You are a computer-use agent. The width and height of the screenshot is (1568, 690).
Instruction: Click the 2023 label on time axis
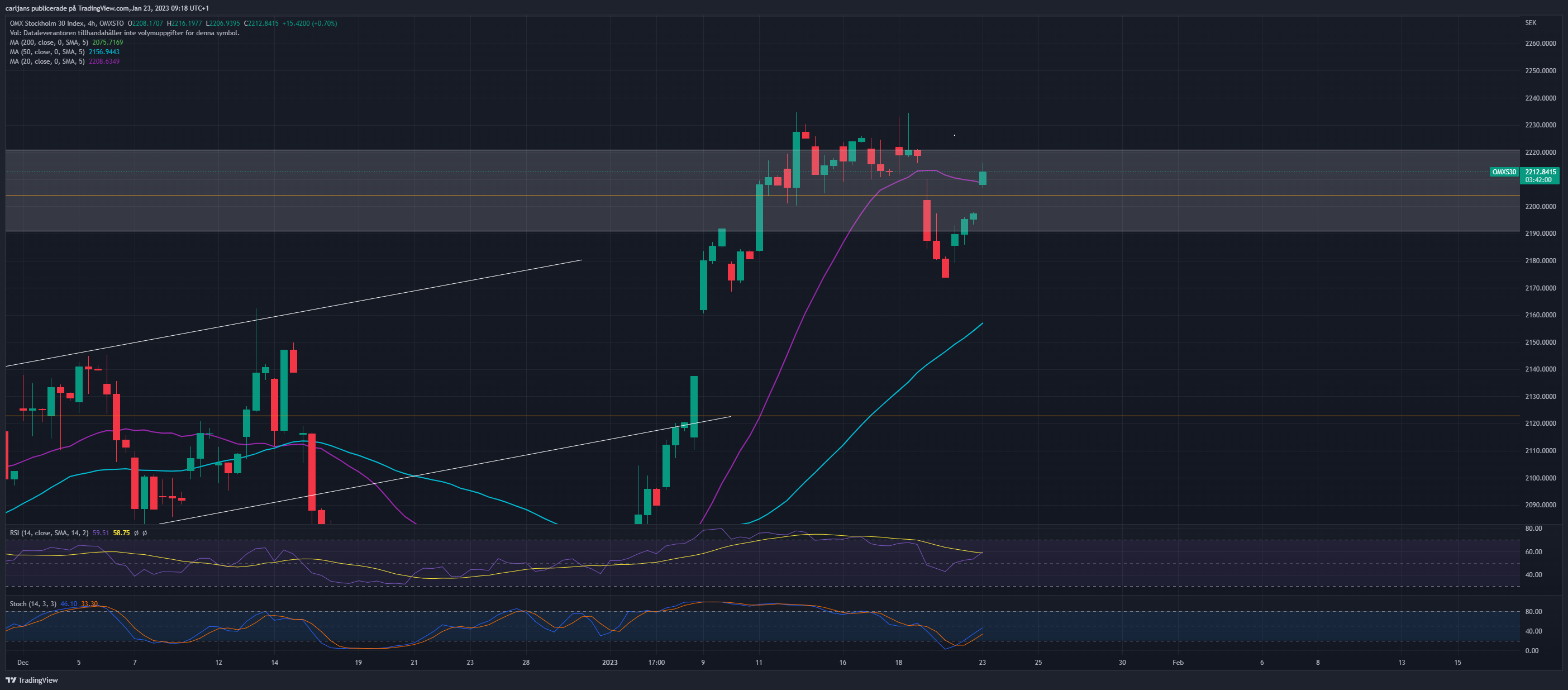(x=609, y=662)
